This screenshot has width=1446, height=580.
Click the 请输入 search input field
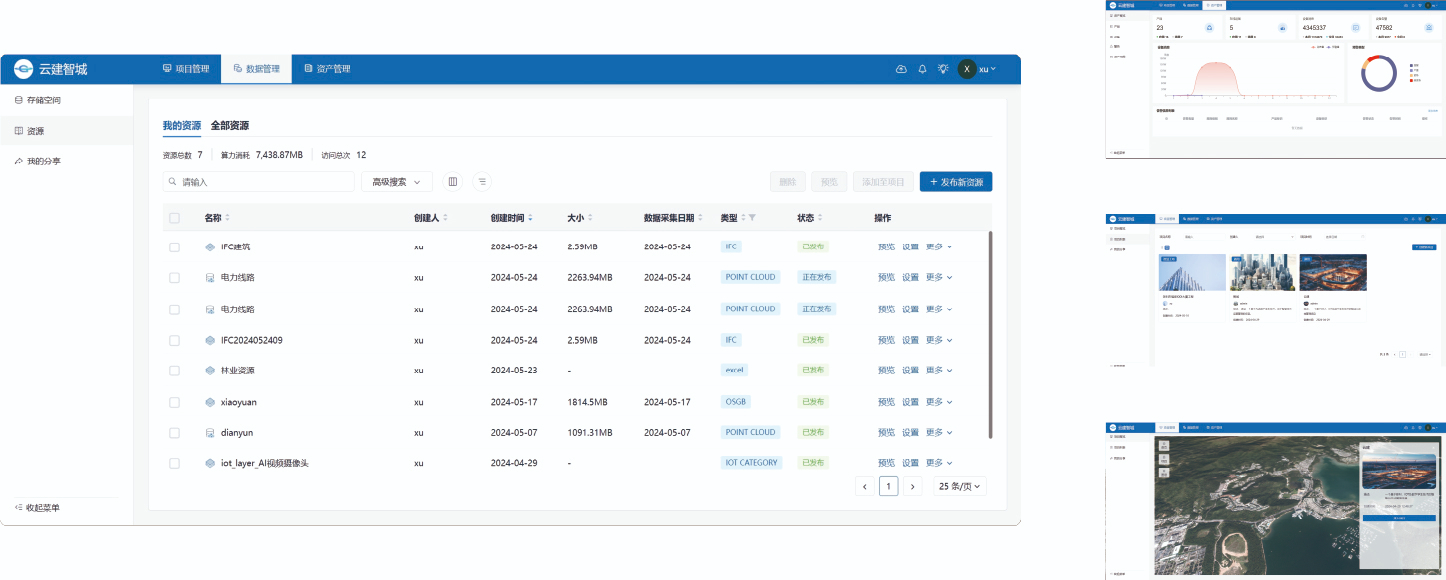coord(260,182)
